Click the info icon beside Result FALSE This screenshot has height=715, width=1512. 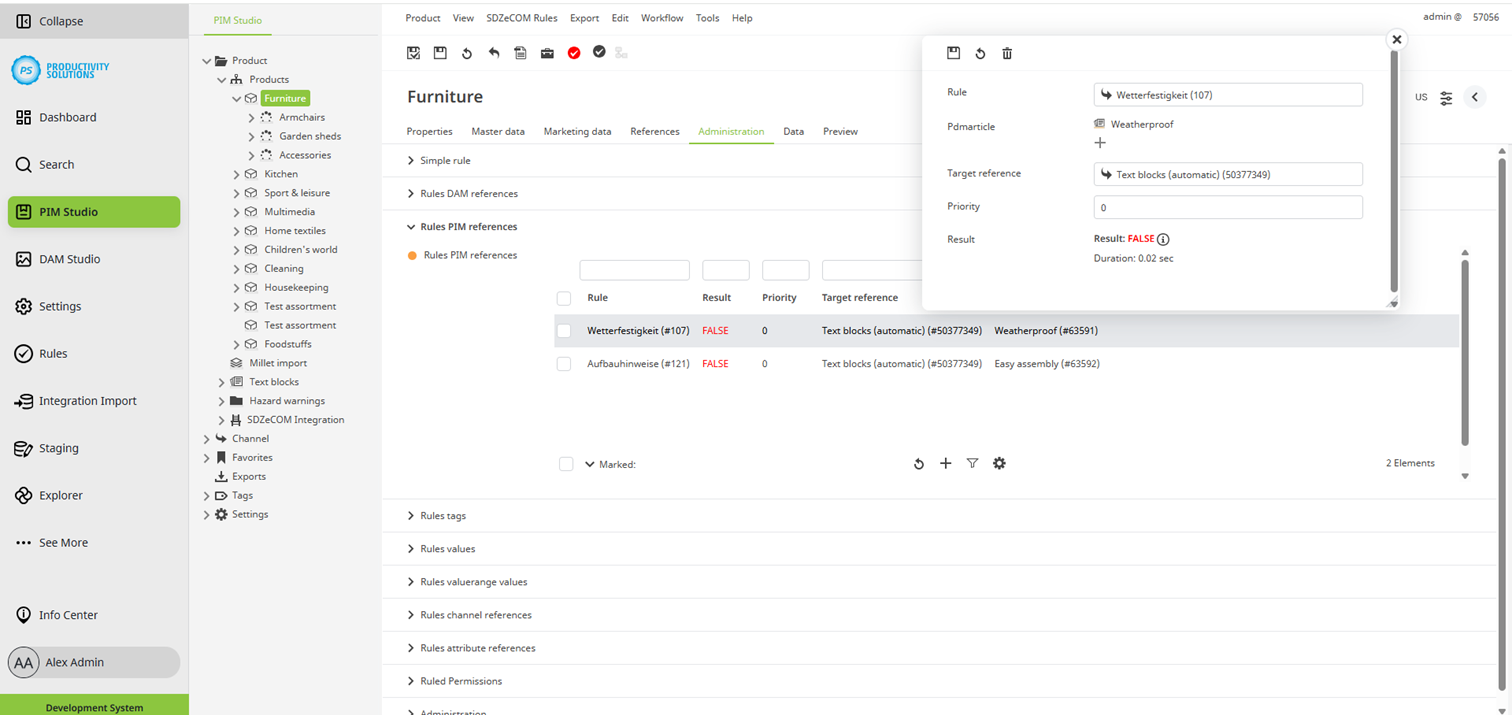pos(1163,240)
